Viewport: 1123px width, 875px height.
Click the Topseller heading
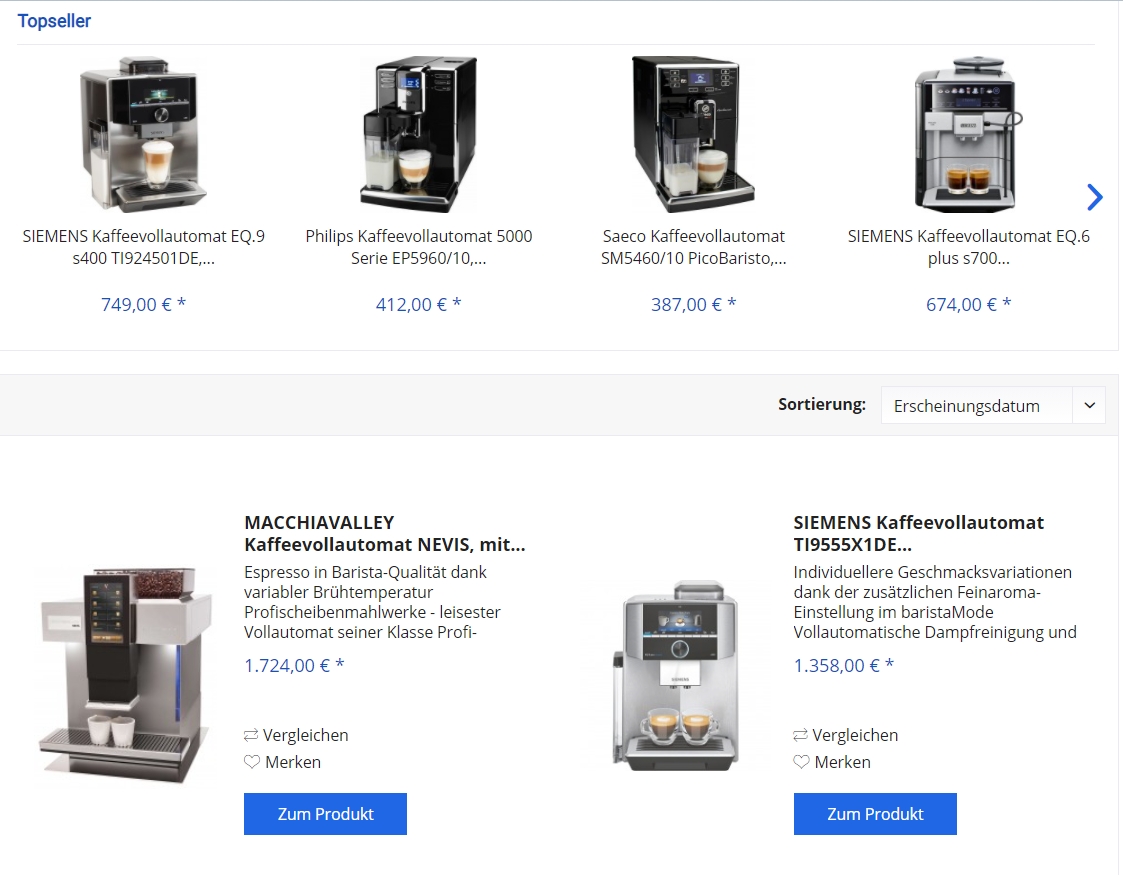point(54,21)
